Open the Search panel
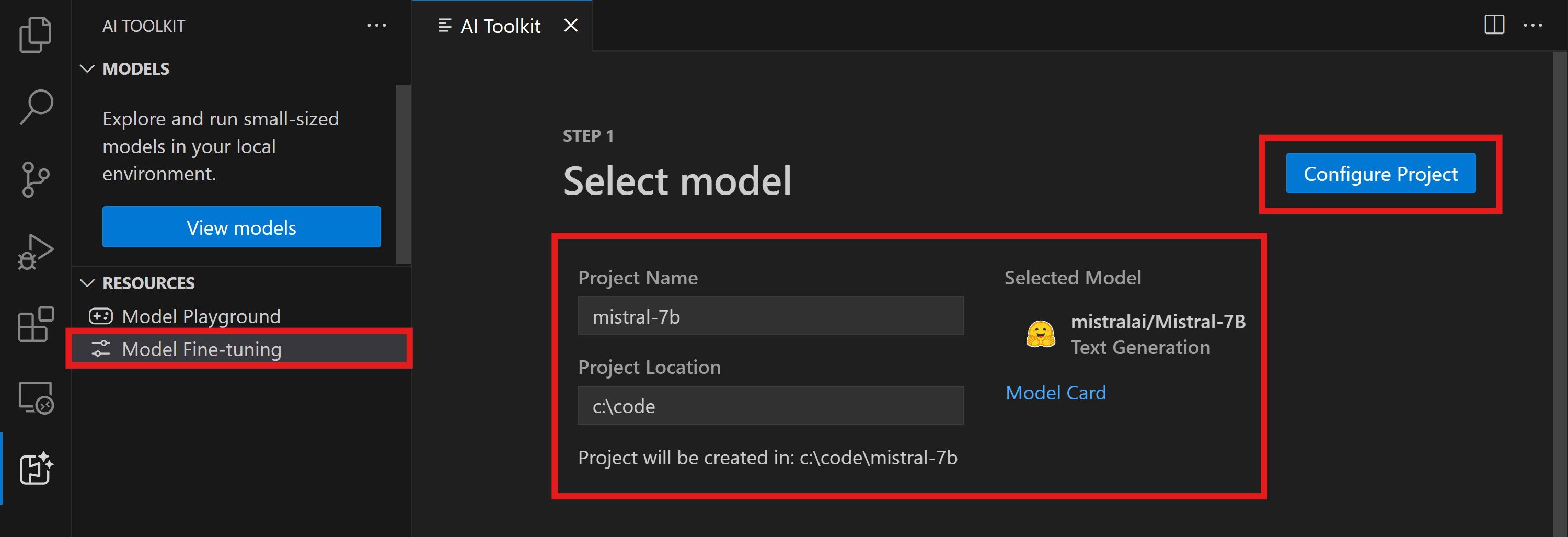1568x537 pixels. point(36,107)
